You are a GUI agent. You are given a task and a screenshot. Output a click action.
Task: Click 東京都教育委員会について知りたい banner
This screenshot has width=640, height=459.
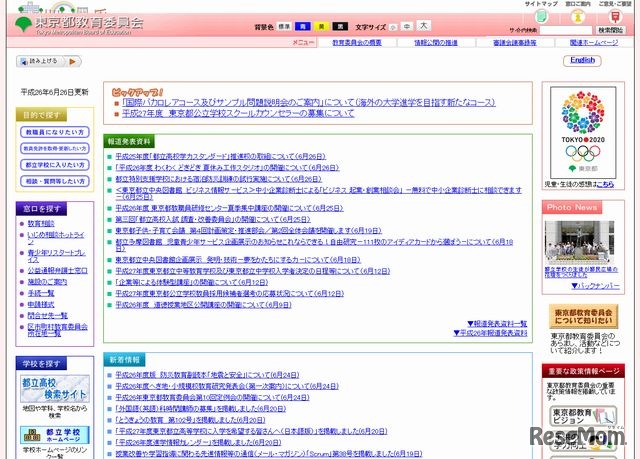tap(583, 316)
